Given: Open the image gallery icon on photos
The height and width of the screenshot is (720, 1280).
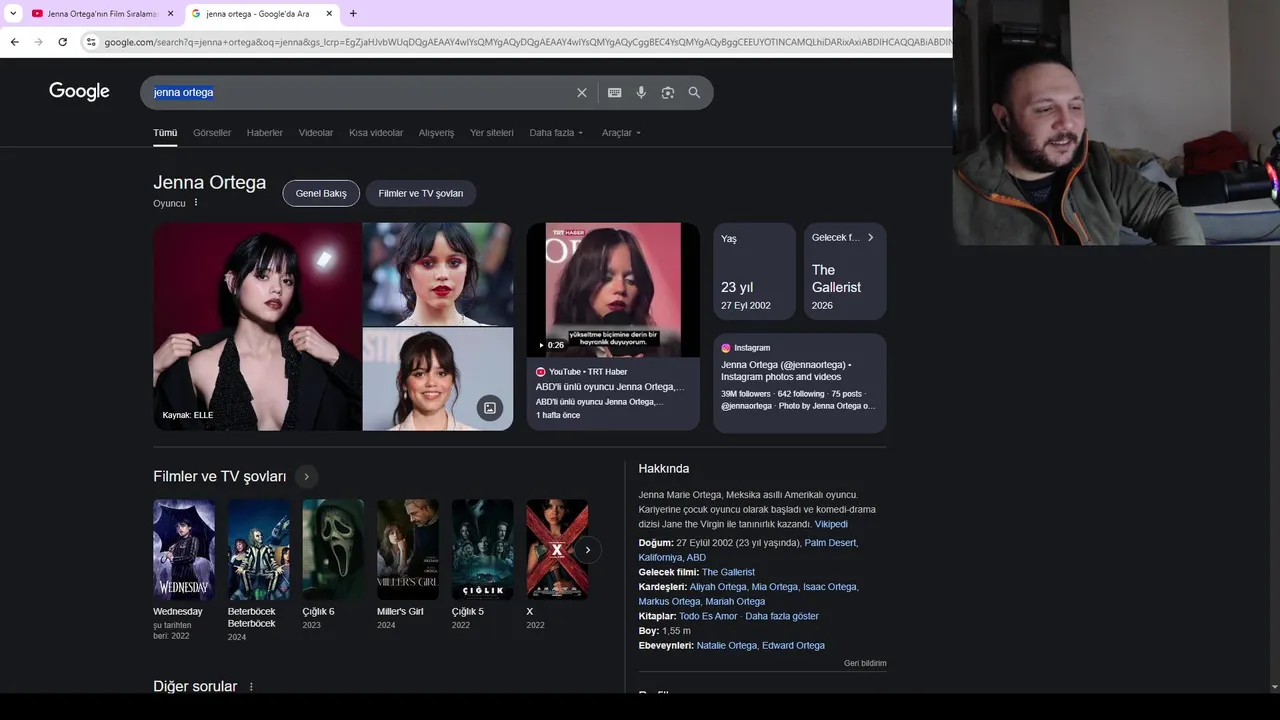Looking at the screenshot, I should click(x=490, y=408).
